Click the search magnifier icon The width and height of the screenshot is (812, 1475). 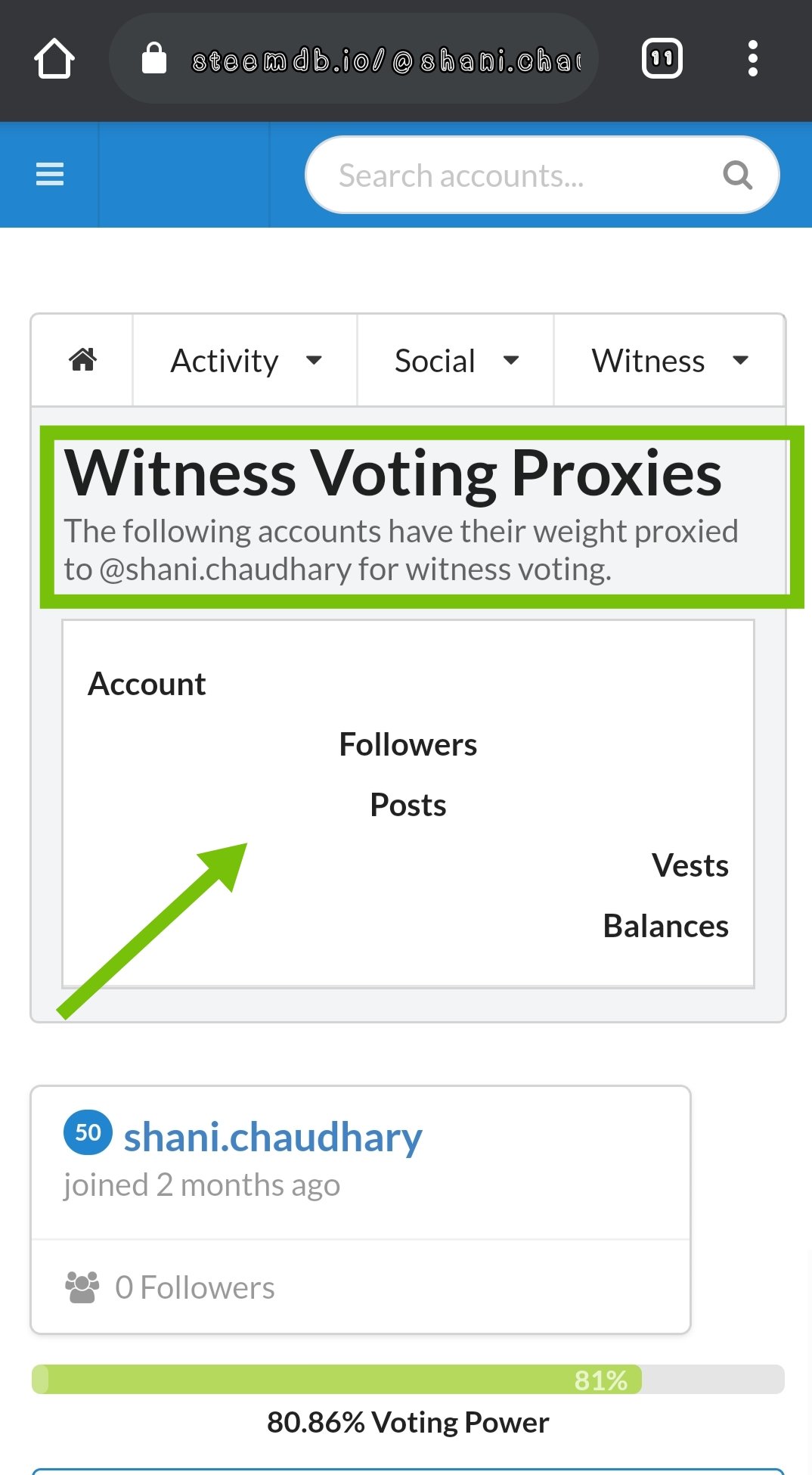pyautogui.click(x=737, y=175)
